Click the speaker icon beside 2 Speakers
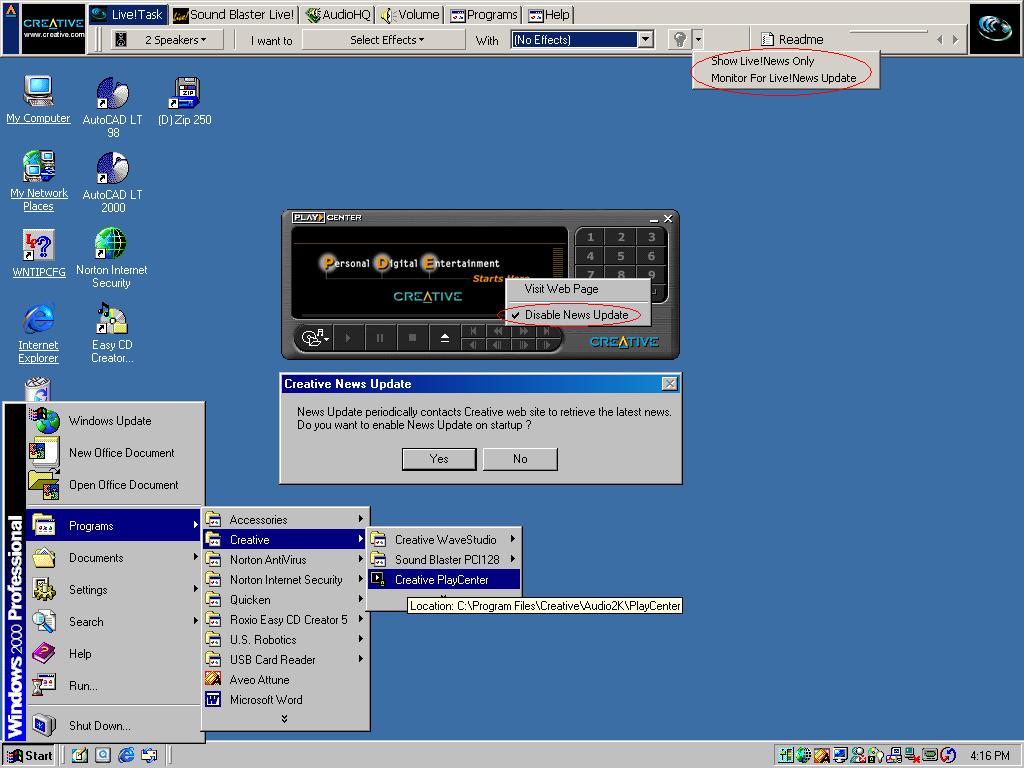The image size is (1024, 768). coord(121,40)
